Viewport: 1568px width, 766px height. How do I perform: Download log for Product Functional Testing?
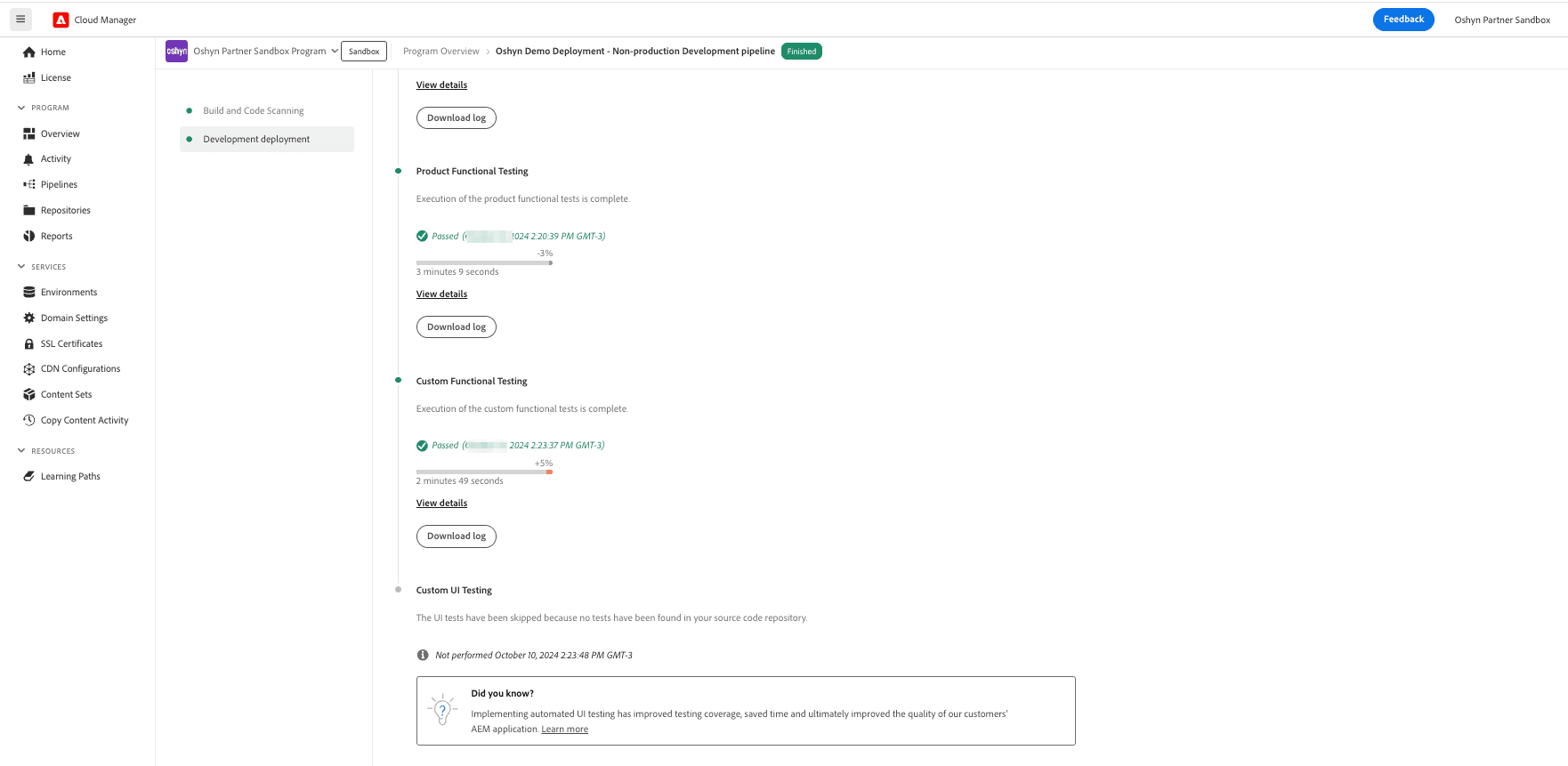pos(457,327)
